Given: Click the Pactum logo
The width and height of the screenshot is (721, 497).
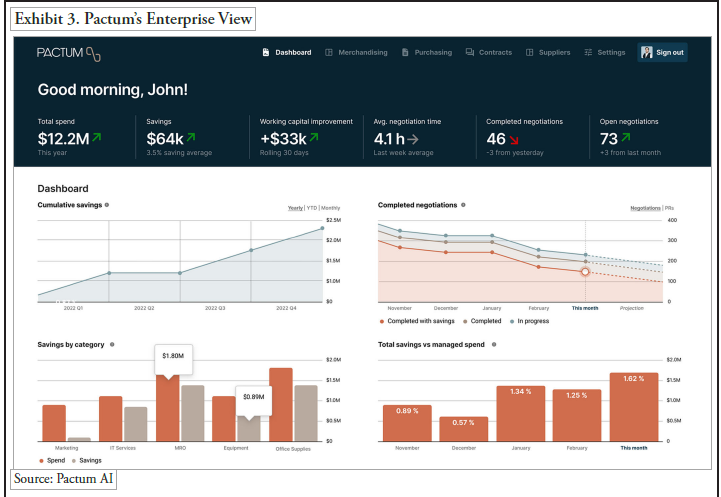Looking at the screenshot, I should (69, 53).
